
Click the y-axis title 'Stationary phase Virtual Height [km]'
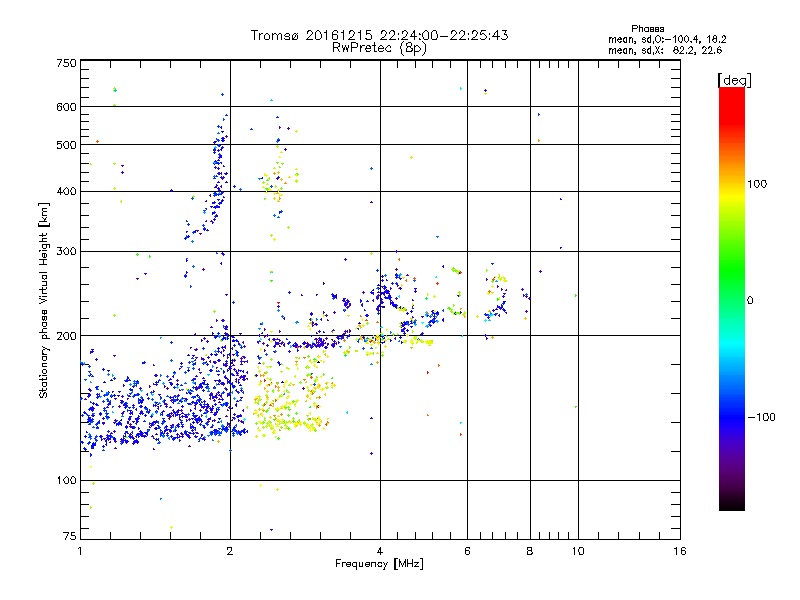tap(43, 301)
